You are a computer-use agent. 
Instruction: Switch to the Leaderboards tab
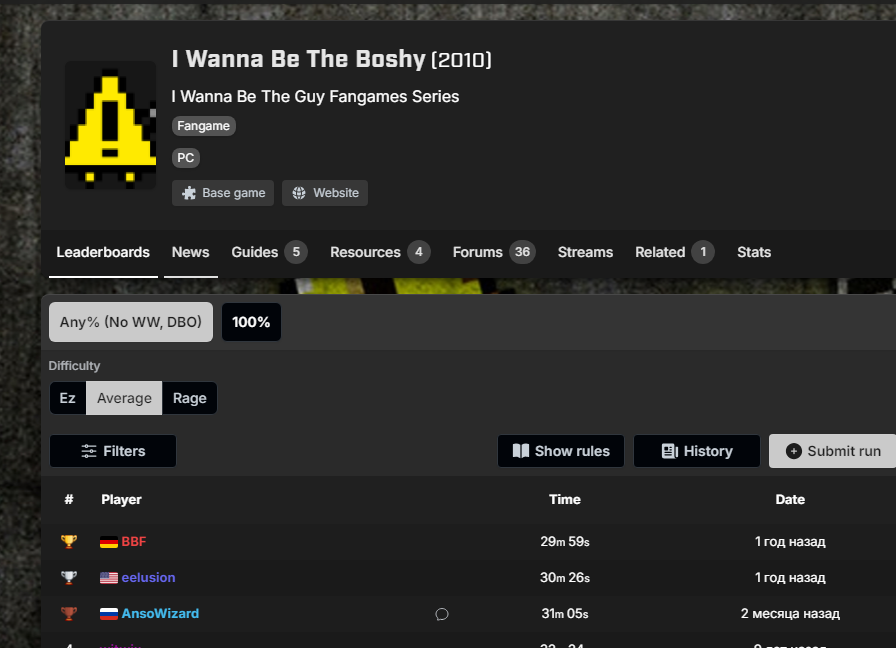103,252
